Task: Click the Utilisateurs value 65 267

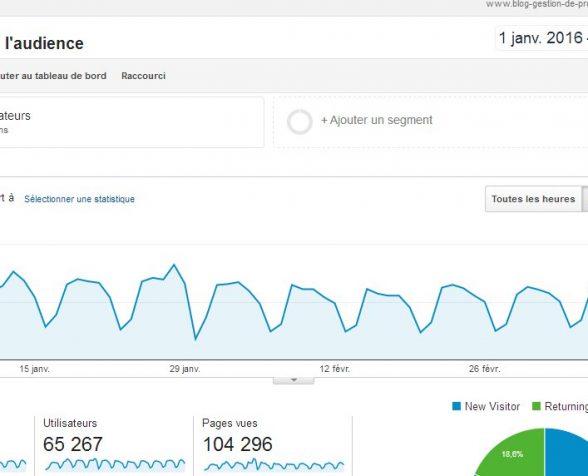Action: [x=73, y=444]
